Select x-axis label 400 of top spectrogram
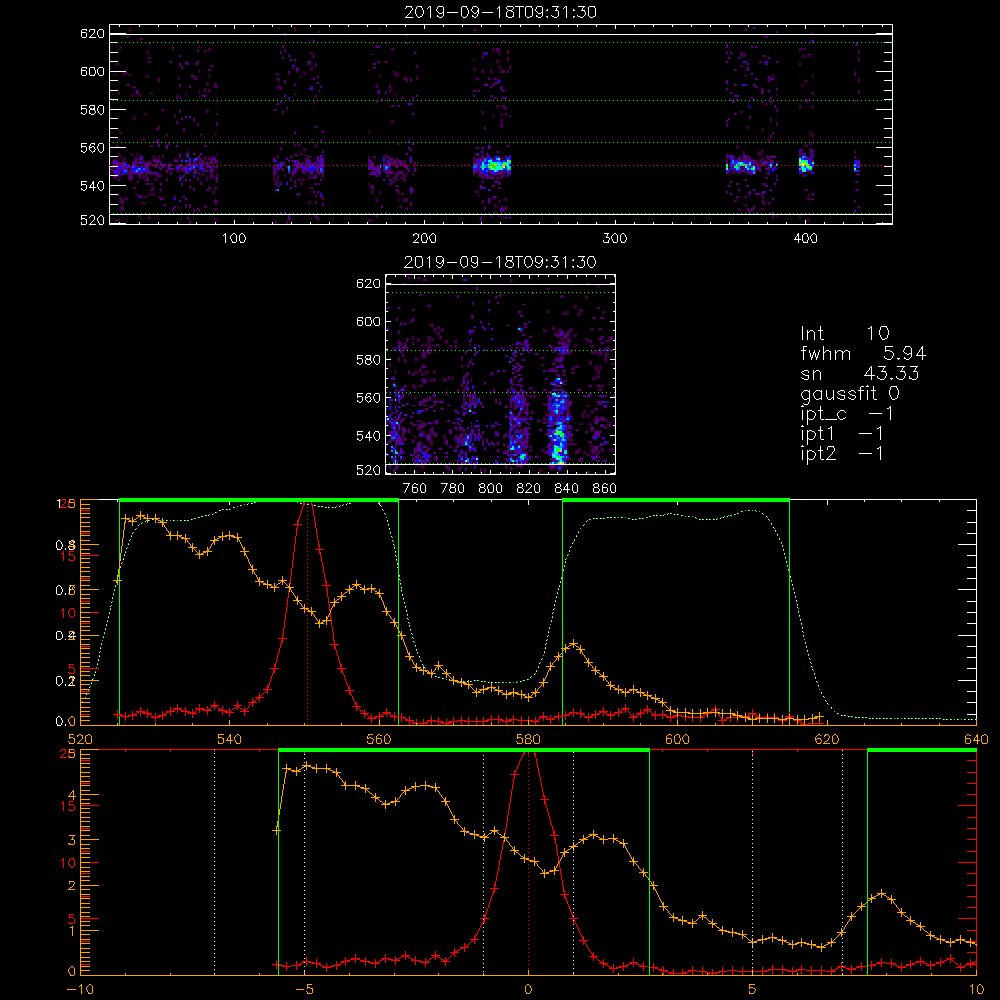The height and width of the screenshot is (1000, 1000). 805,239
